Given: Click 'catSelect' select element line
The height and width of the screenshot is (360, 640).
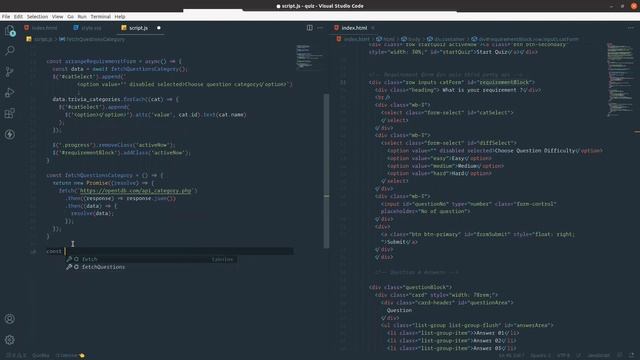Looking at the screenshot, I should [447, 113].
